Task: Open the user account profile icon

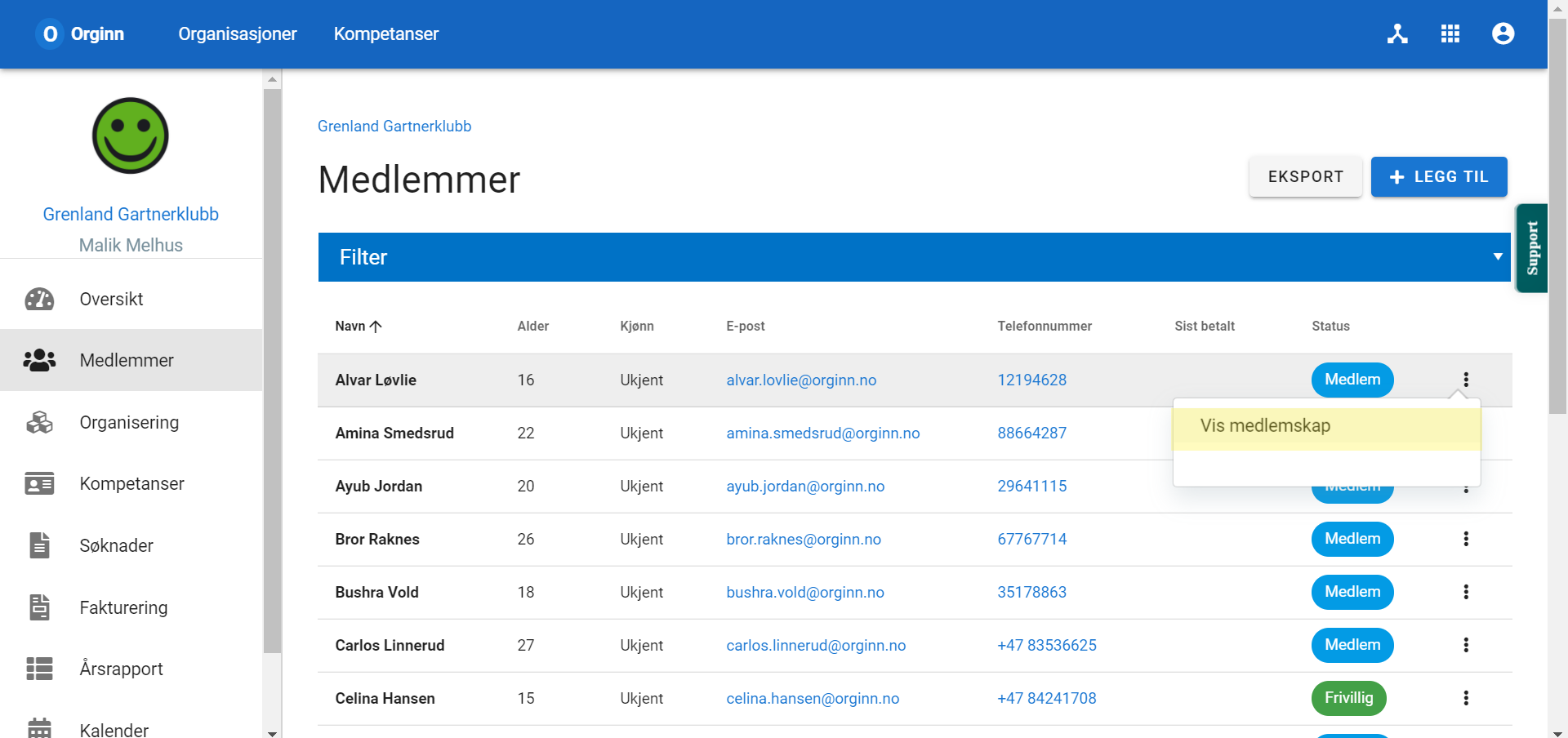Action: point(1503,33)
